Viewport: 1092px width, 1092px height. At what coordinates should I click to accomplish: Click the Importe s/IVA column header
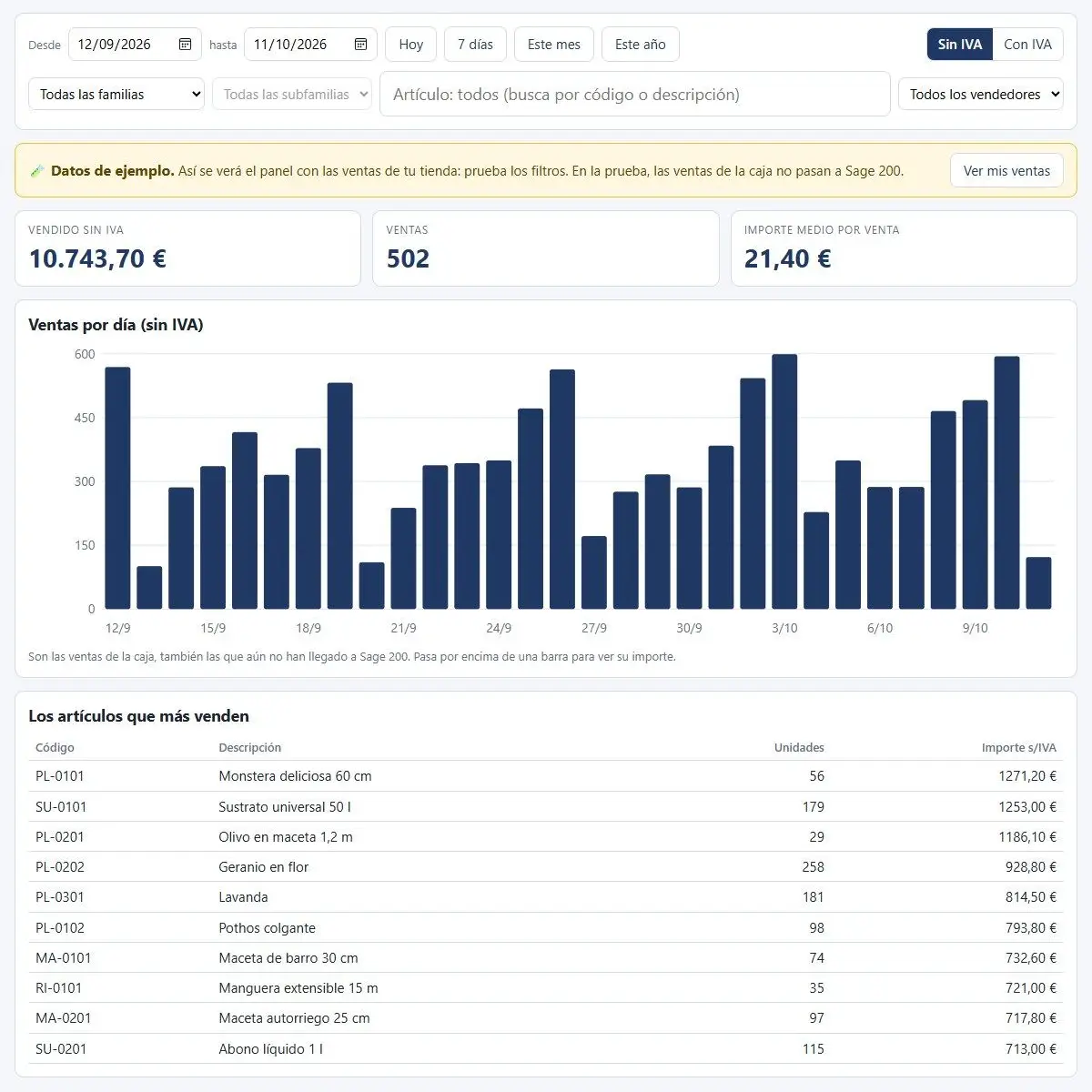[1019, 747]
